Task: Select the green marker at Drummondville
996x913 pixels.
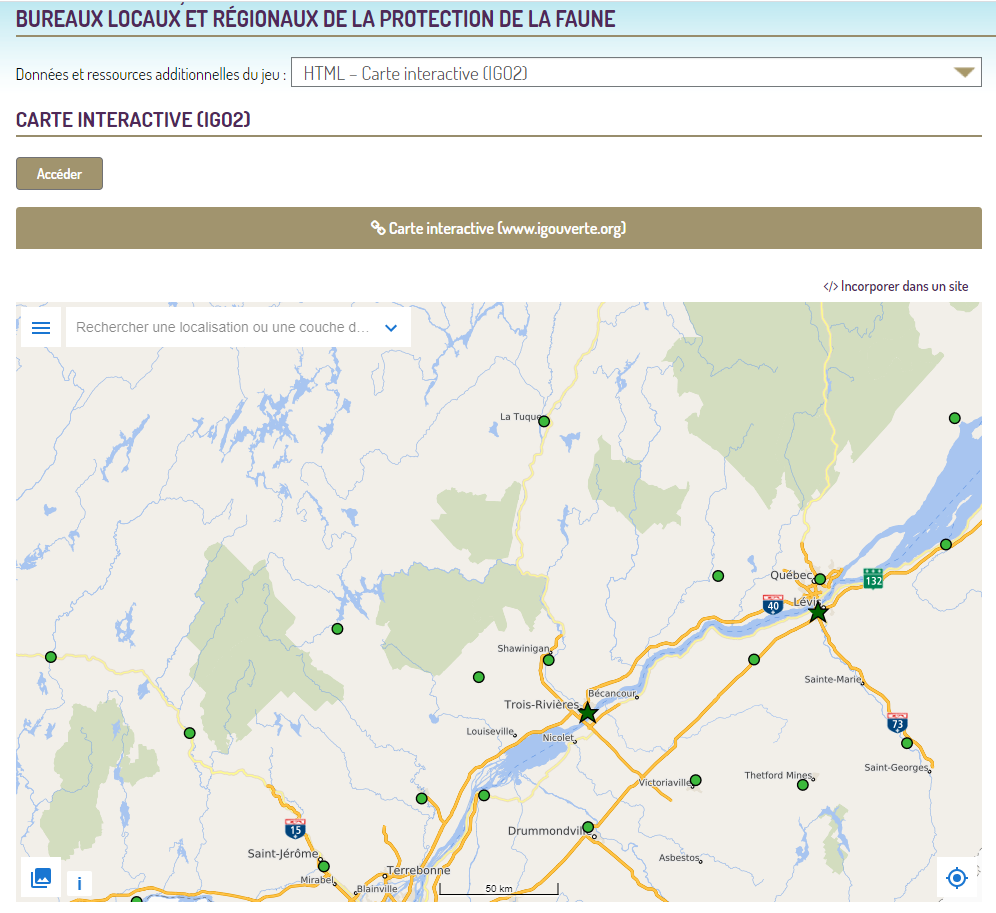Action: coord(588,827)
